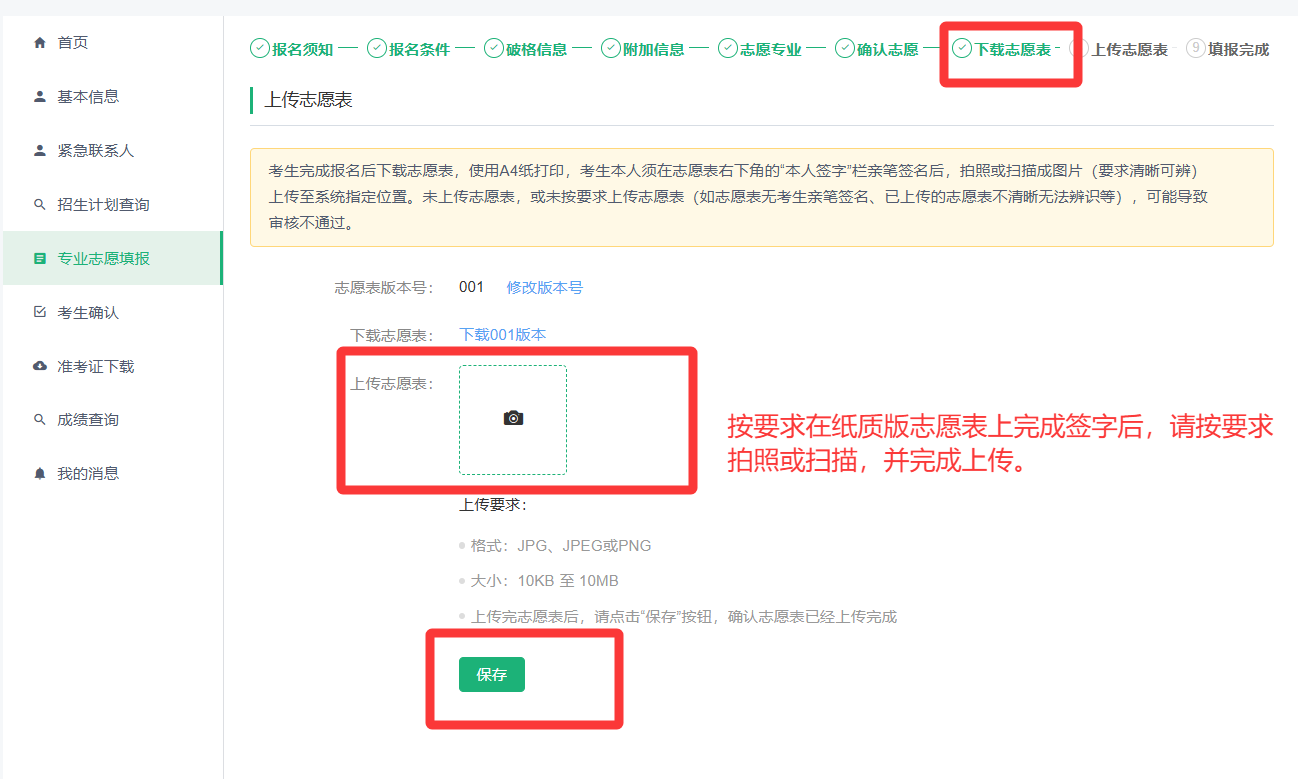Click the person icon next to 基本信息
The image size is (1298, 779).
coord(40,97)
